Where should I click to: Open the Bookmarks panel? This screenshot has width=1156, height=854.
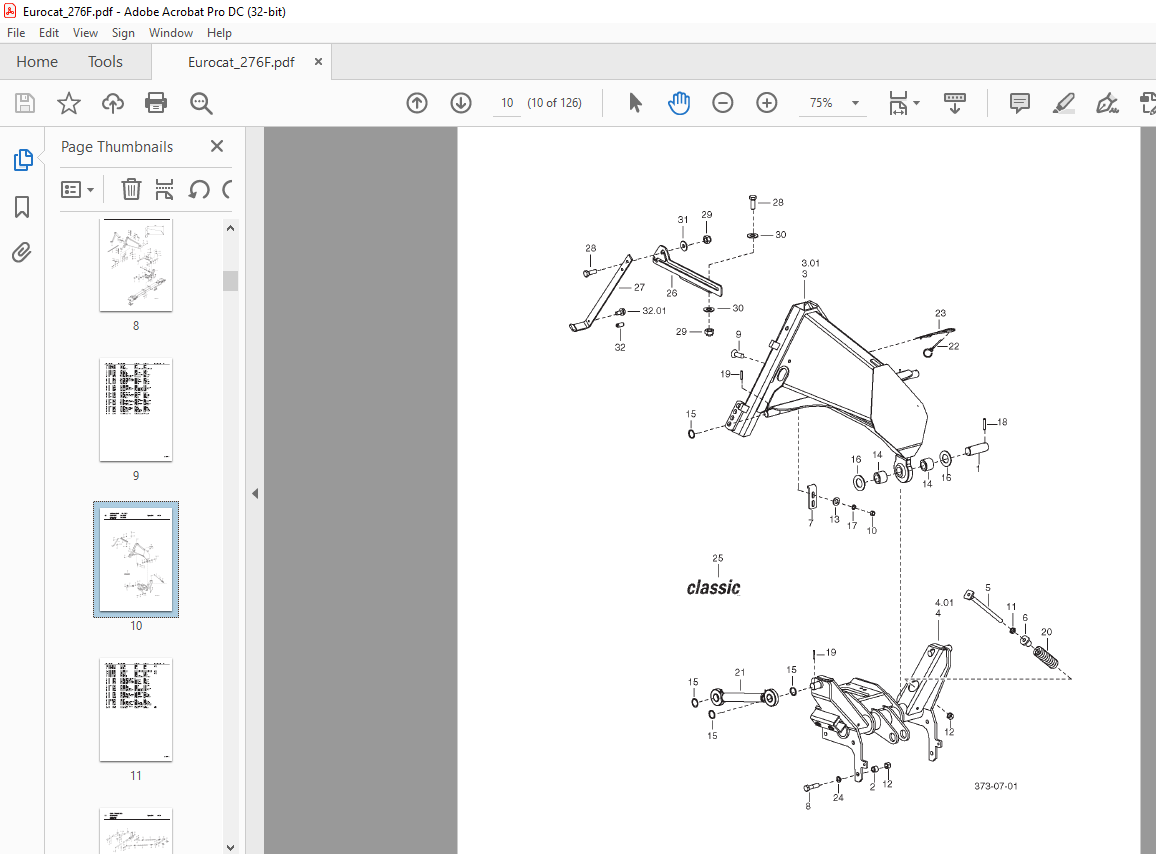22,207
